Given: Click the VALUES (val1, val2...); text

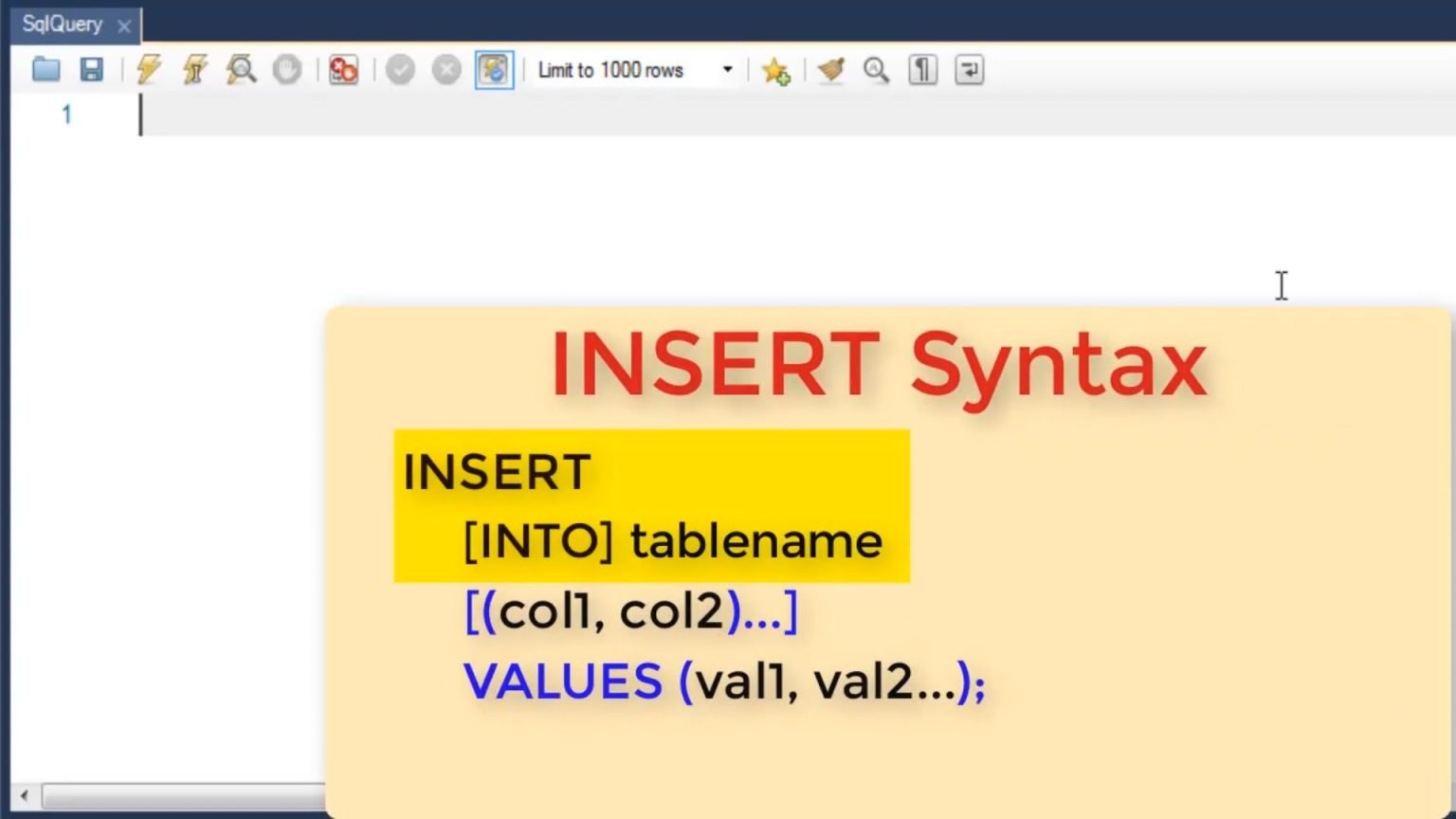Looking at the screenshot, I should [x=724, y=682].
